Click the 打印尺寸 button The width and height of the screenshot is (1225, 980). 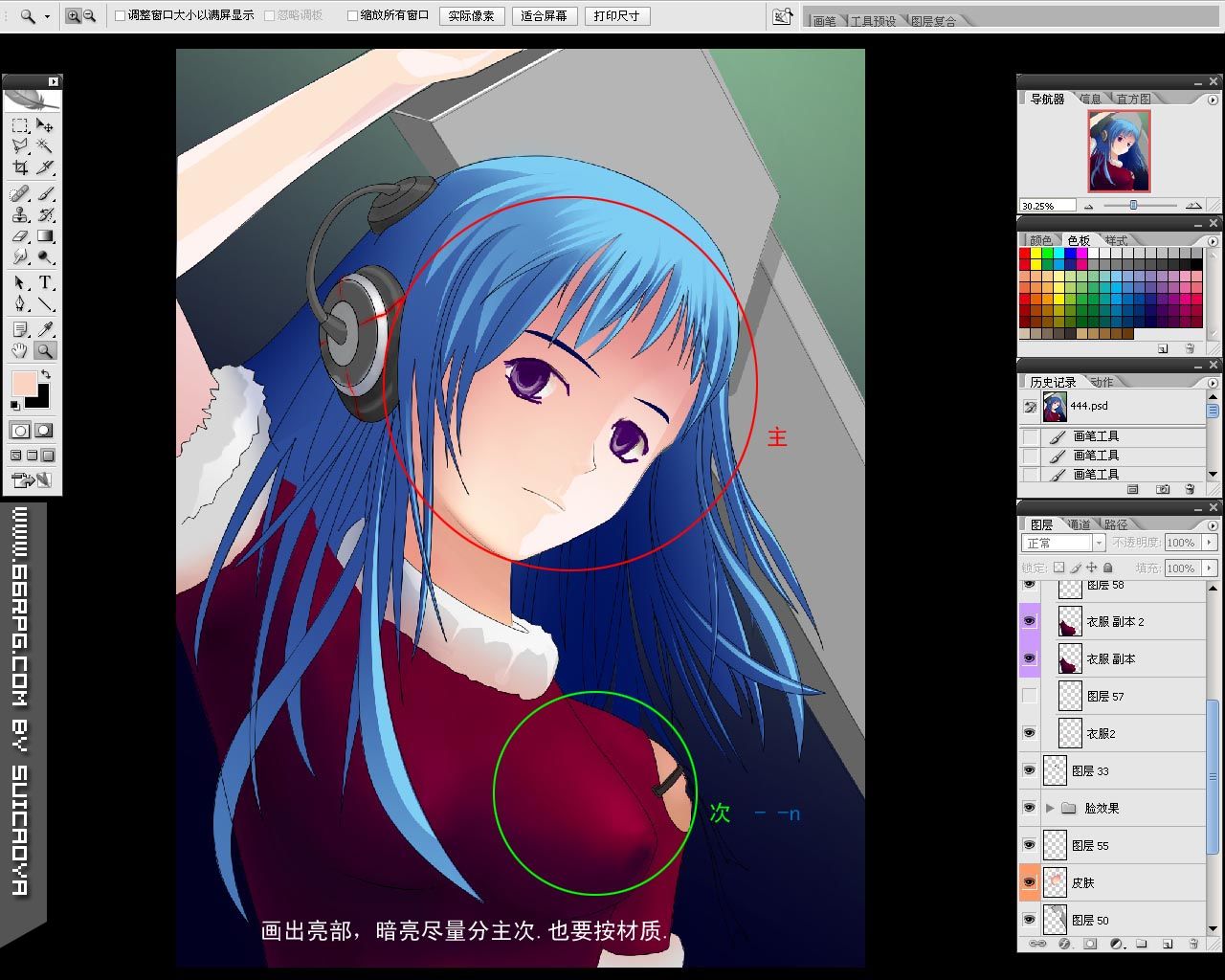tap(617, 16)
